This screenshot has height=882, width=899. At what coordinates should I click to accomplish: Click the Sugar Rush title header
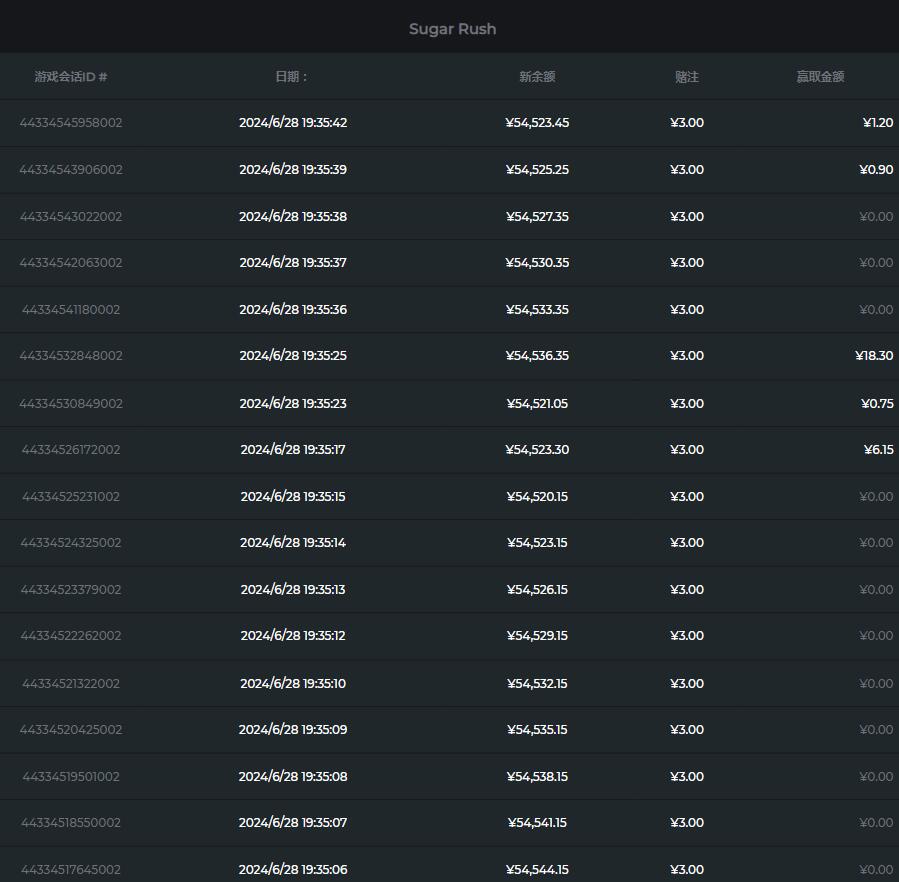click(x=452, y=29)
